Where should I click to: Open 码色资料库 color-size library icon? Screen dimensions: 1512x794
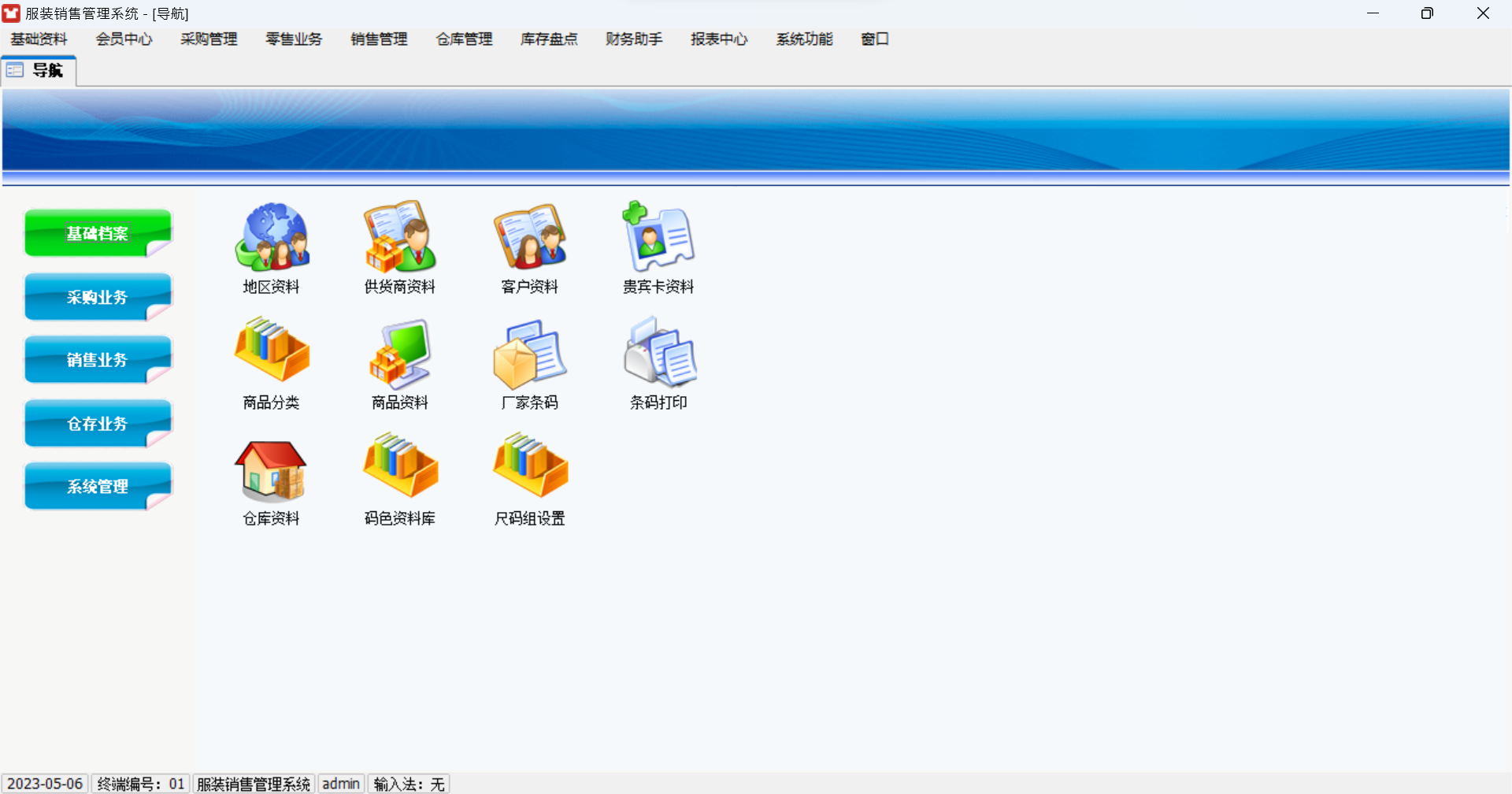click(x=400, y=466)
